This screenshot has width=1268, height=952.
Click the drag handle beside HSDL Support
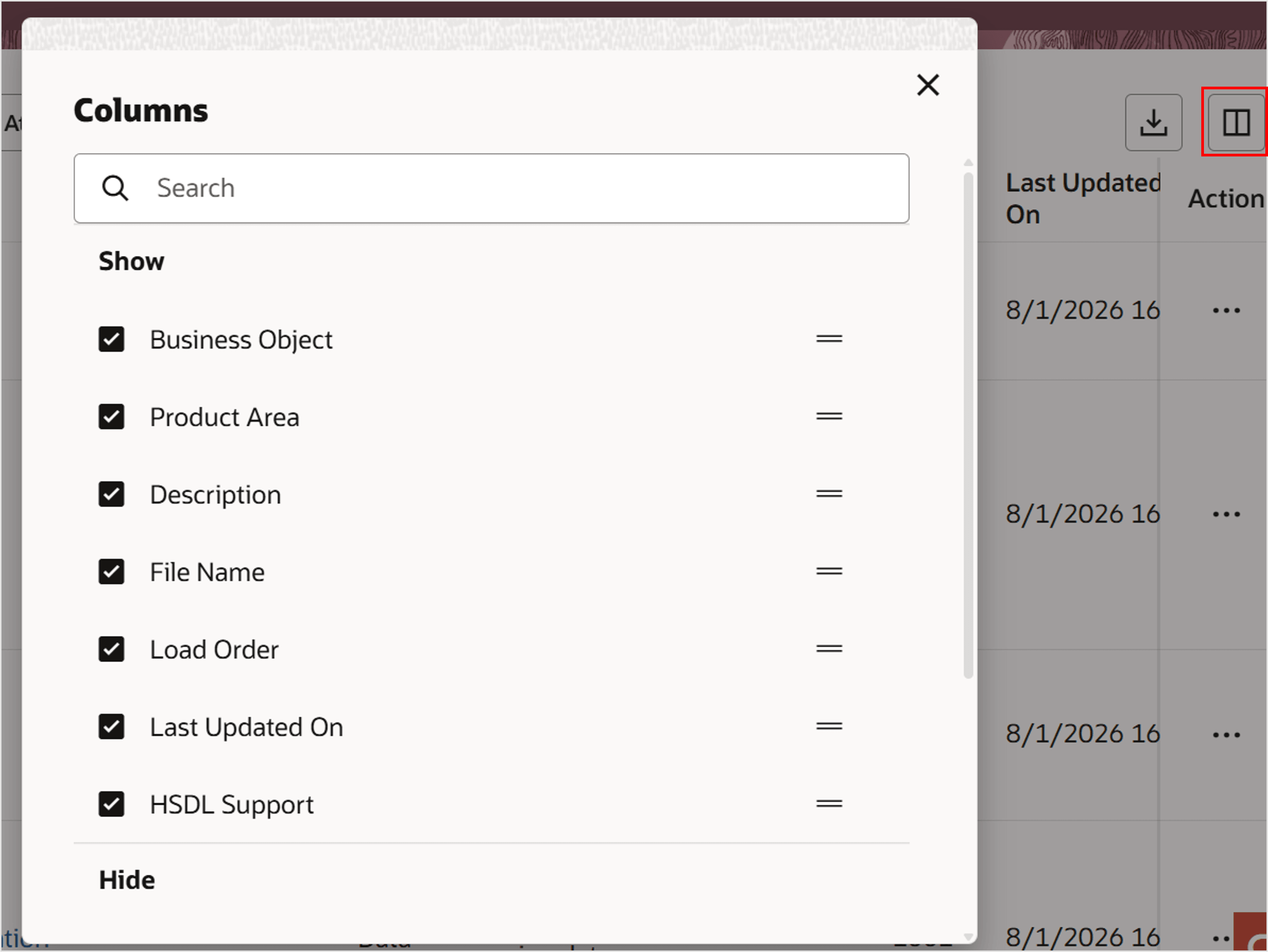coord(828,804)
